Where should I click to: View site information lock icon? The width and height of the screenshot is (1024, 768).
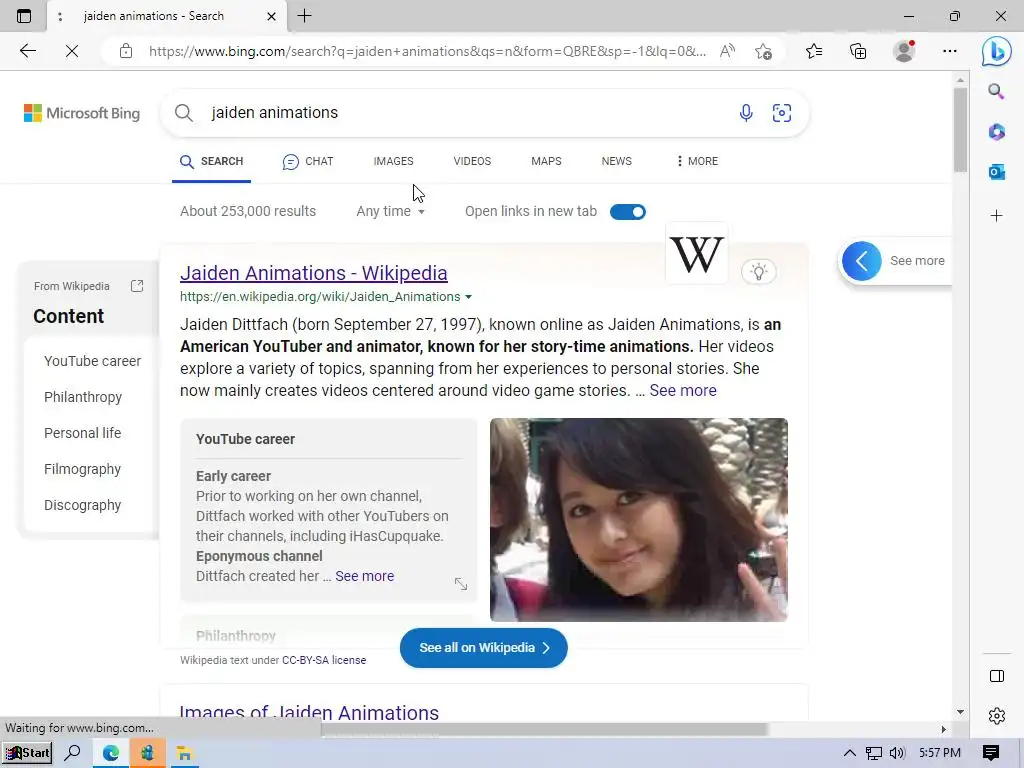tap(126, 51)
